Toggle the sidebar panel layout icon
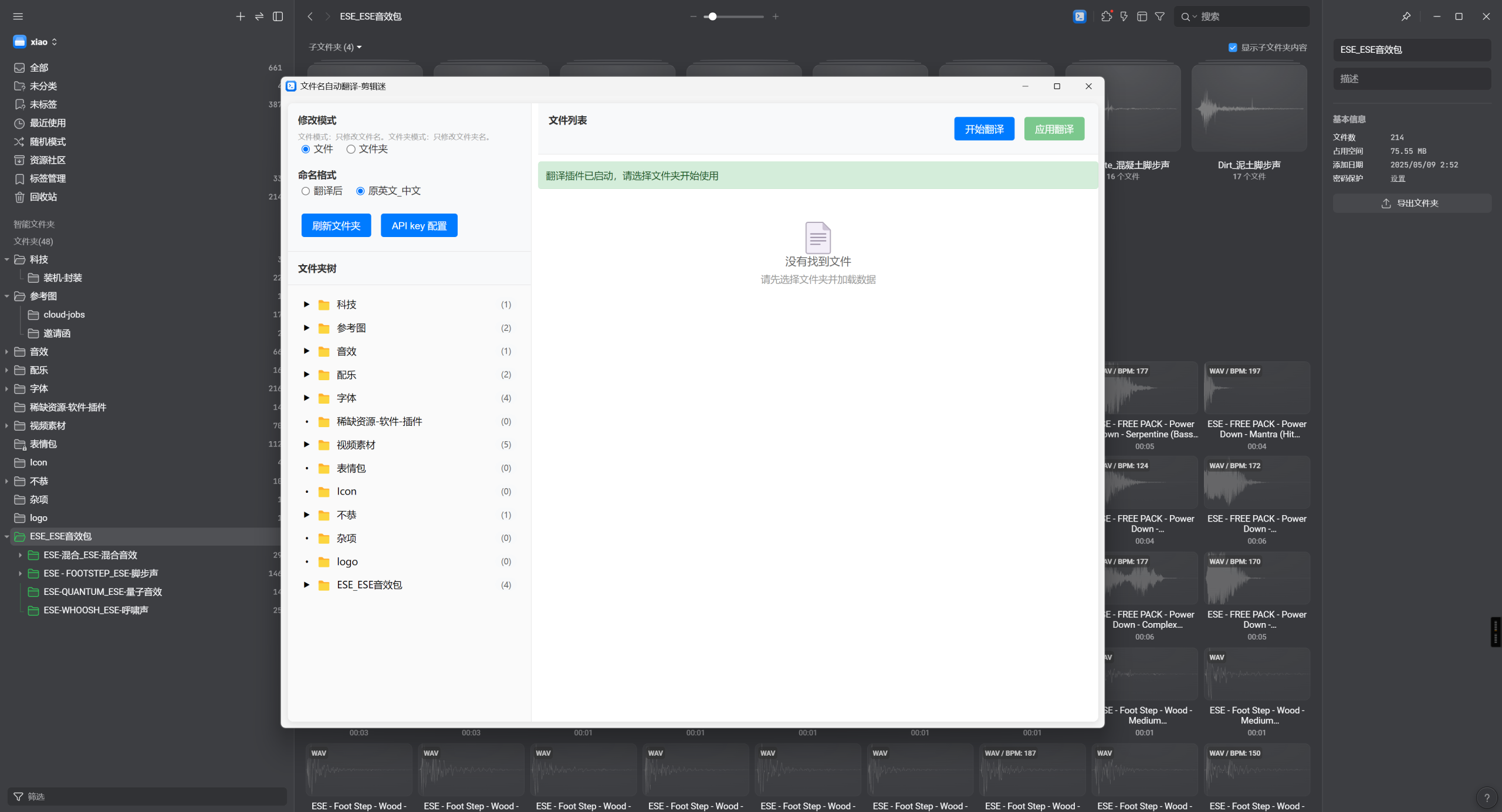This screenshot has height=812, width=1502. coord(278,16)
